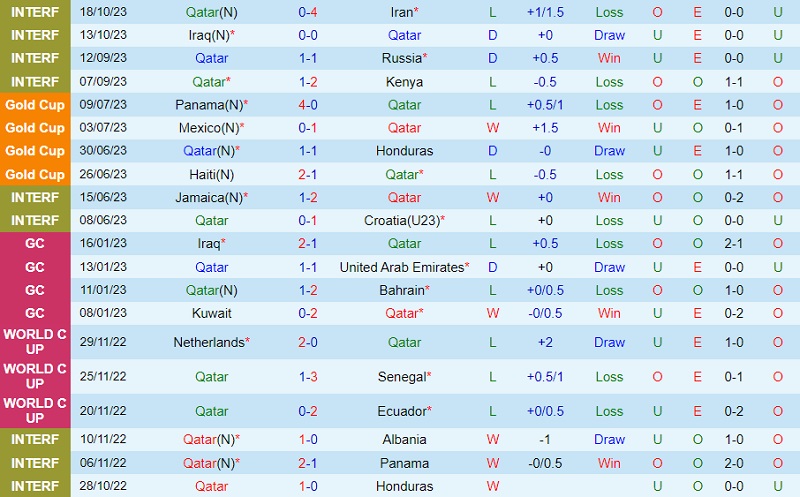This screenshot has width=800, height=497.
Task: Click the Gold Cup label dated 09/07/23
Action: point(35,104)
